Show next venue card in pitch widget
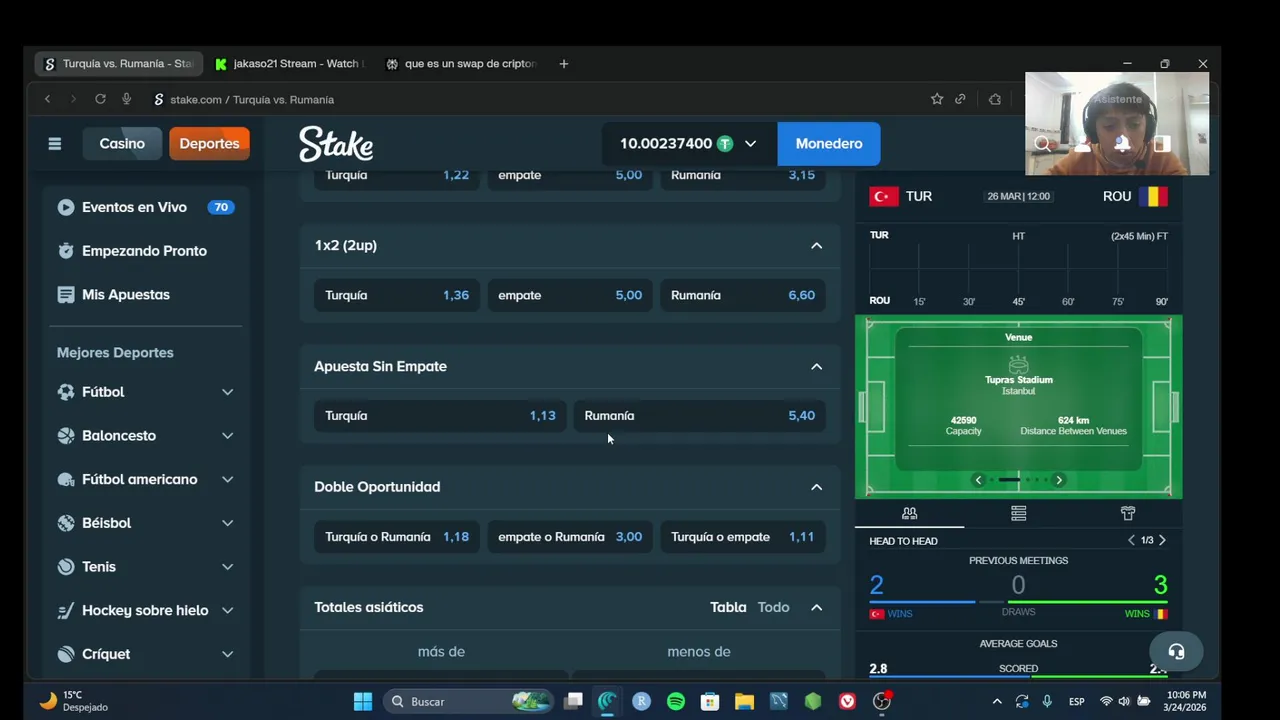Screen dimensions: 1280x720 coord(1059,480)
